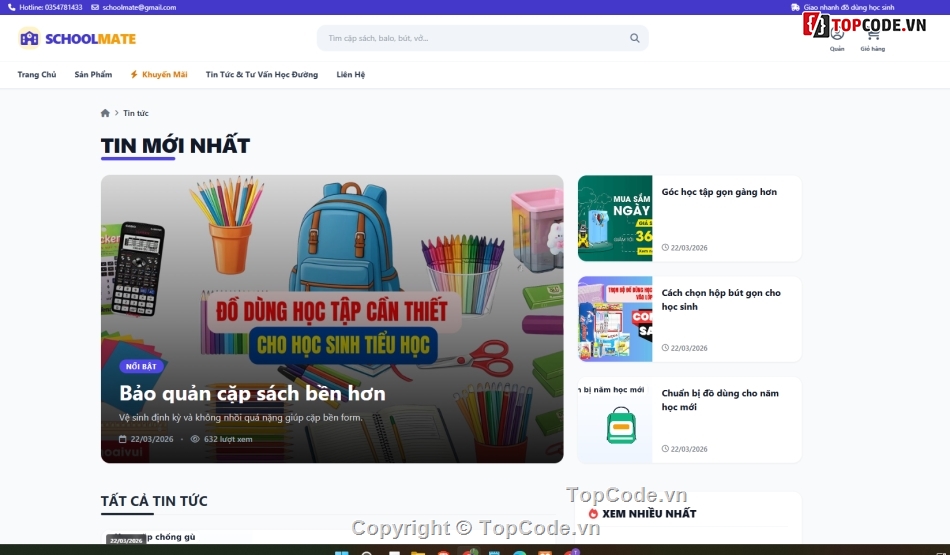
Task: Click date 22/03/2026 on featured article
Action: click(x=152, y=439)
